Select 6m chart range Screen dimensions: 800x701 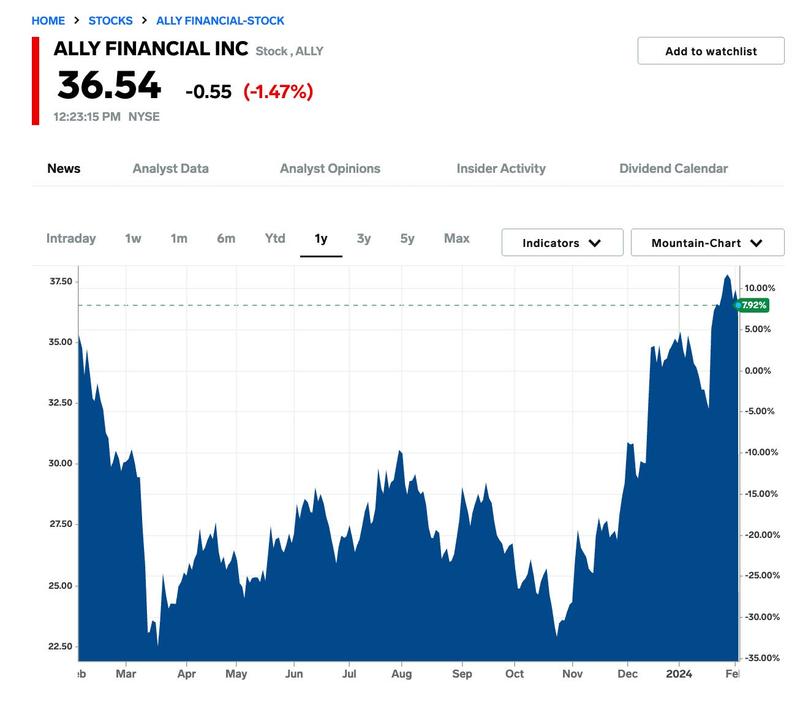[x=226, y=238]
